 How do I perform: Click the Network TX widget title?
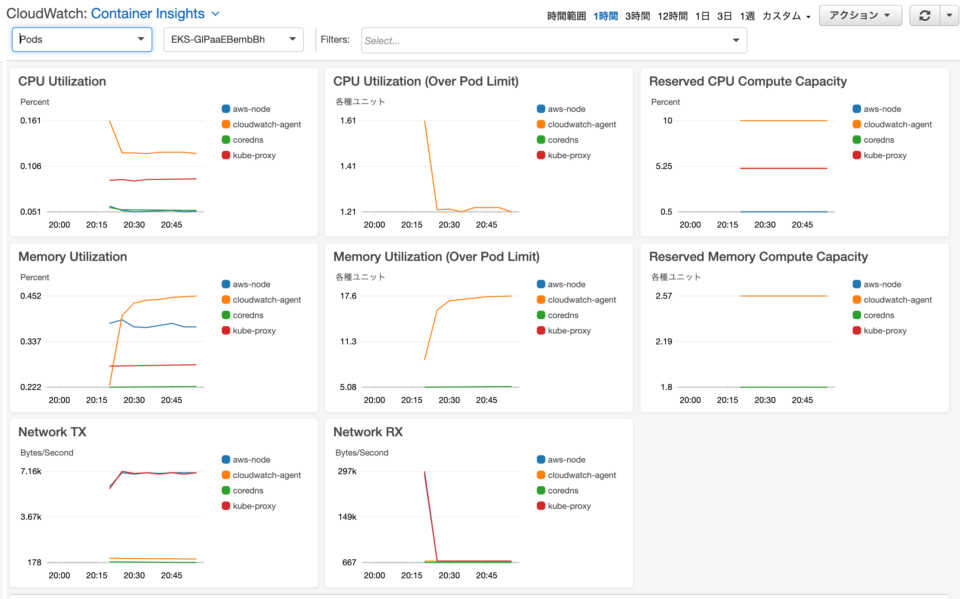52,432
